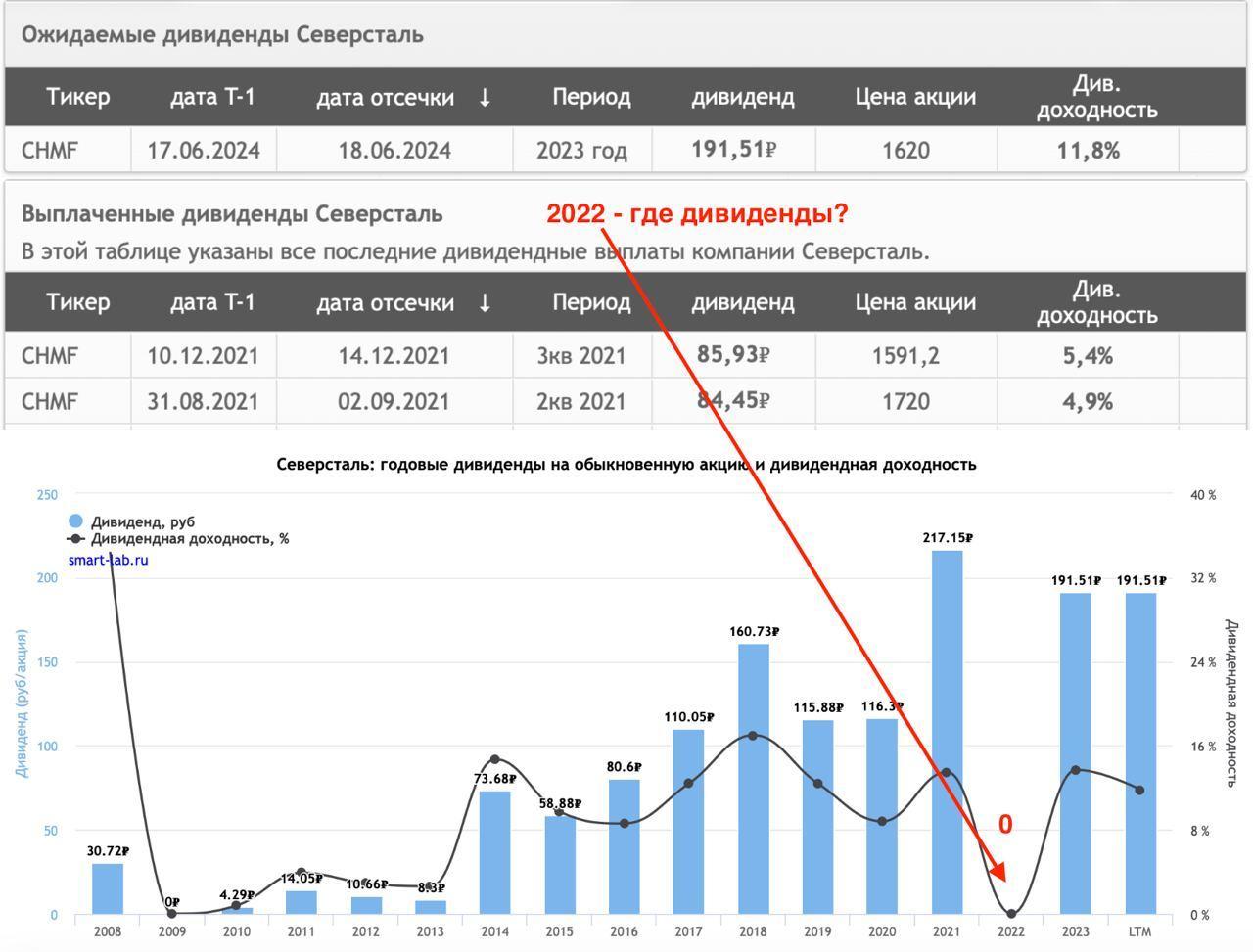The height and width of the screenshot is (952, 1253).
Task: Toggle 'Дивидендная доходность, %' legend series
Action: 189,539
